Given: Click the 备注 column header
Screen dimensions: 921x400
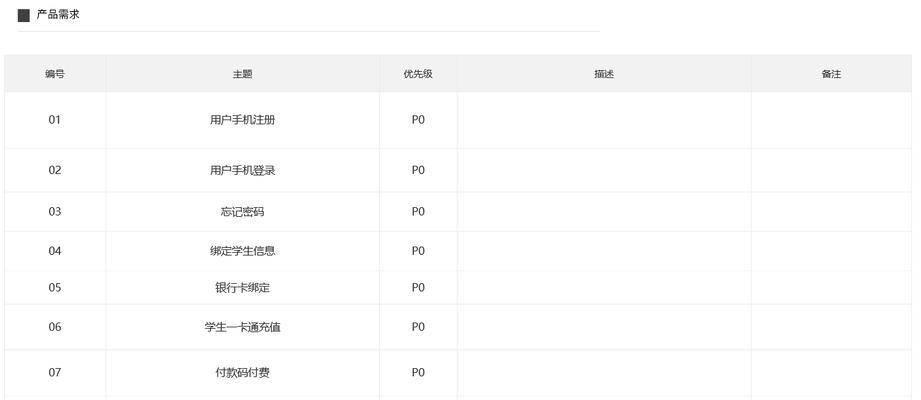Looking at the screenshot, I should pyautogui.click(x=831, y=74).
